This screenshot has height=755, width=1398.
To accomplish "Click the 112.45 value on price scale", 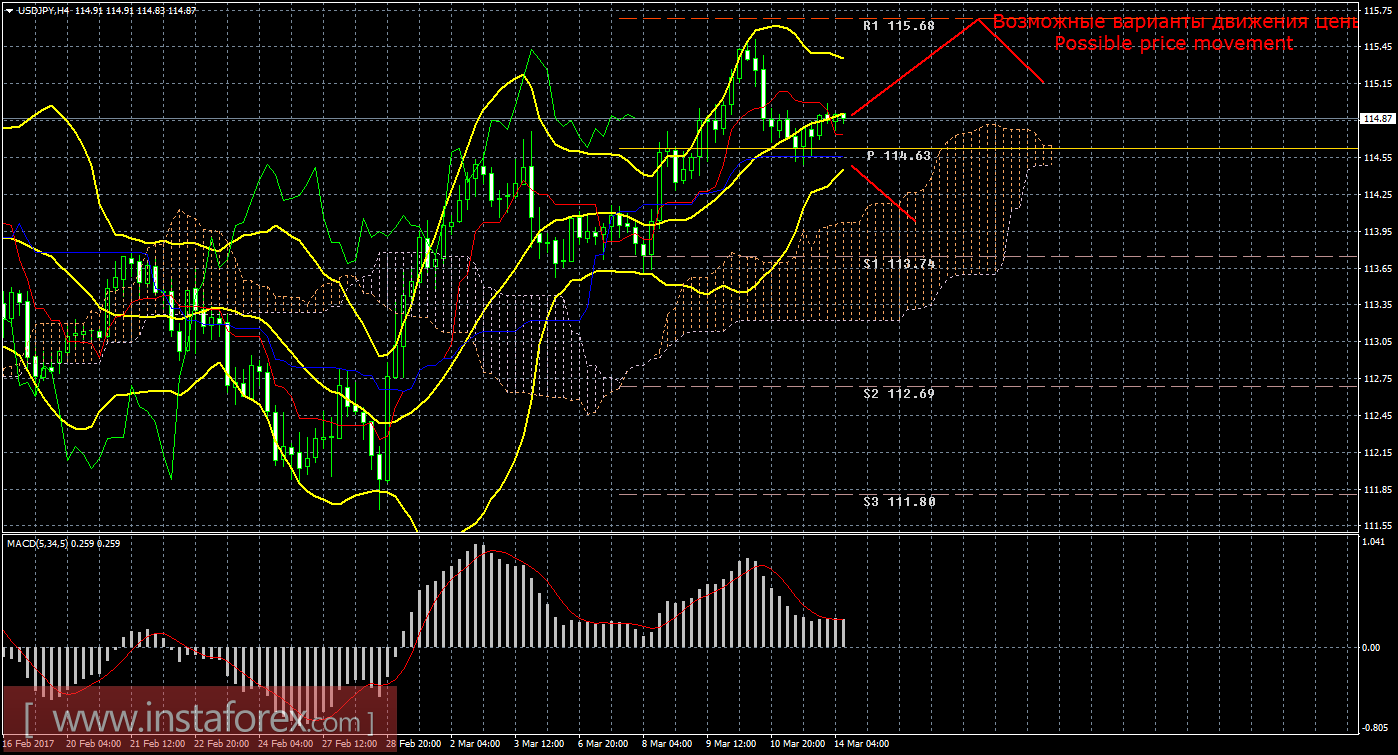I will pos(1378,416).
